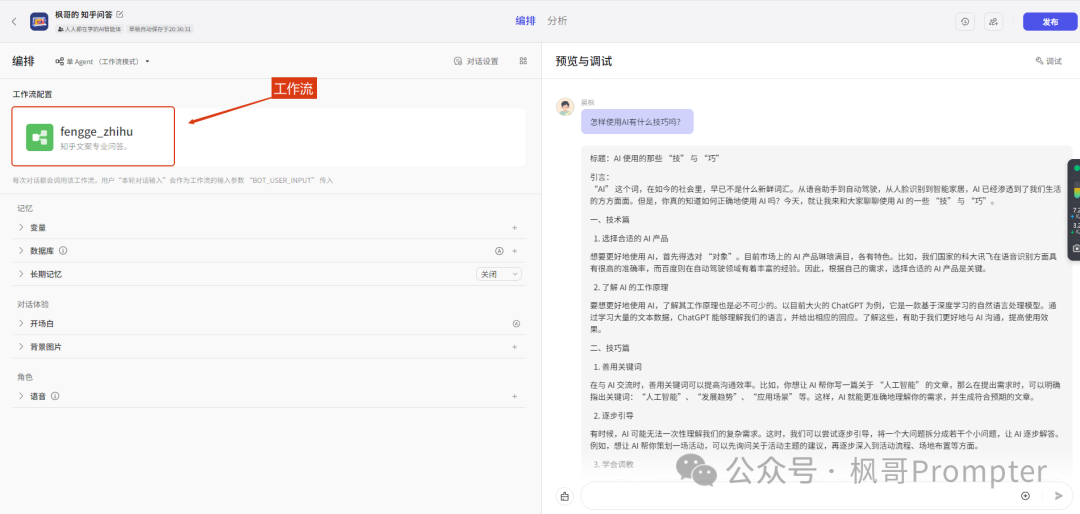Click the add icon in 背景图片 row
This screenshot has width=1080, height=514.
point(515,347)
